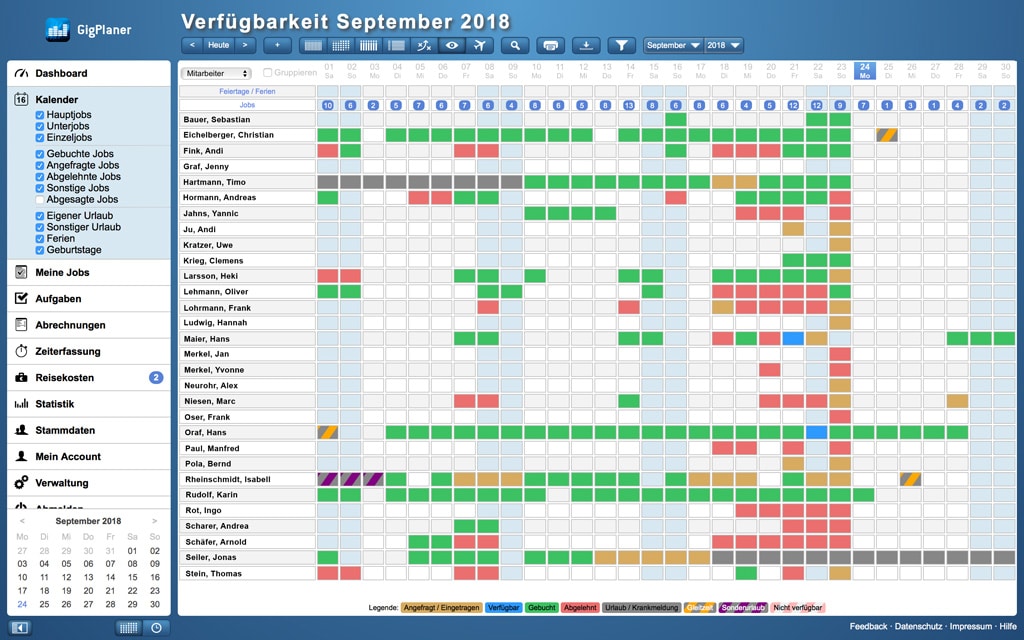
Task: Open the 2018 year dropdown
Action: pos(724,45)
